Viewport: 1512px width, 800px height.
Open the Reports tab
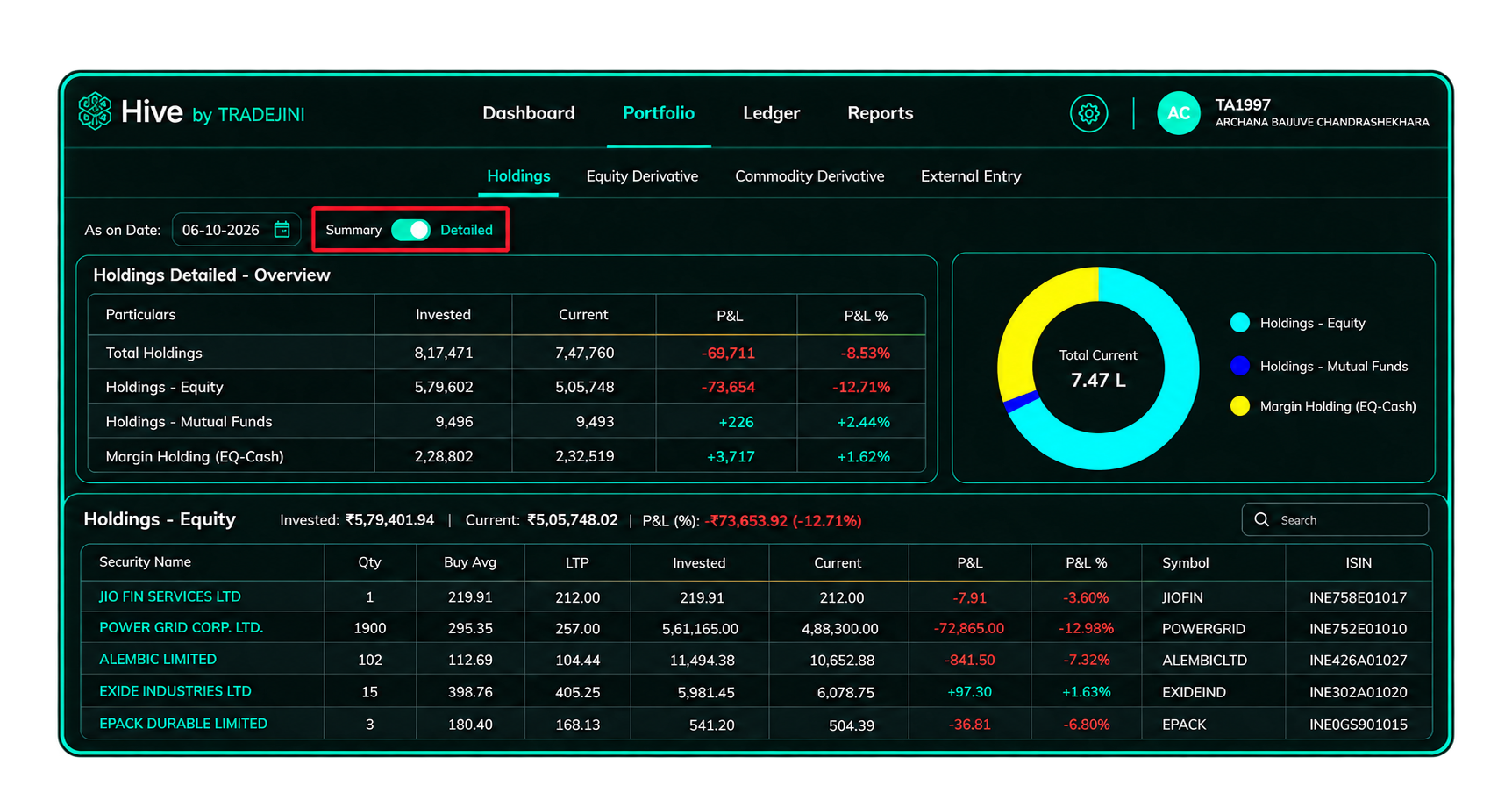pyautogui.click(x=880, y=113)
